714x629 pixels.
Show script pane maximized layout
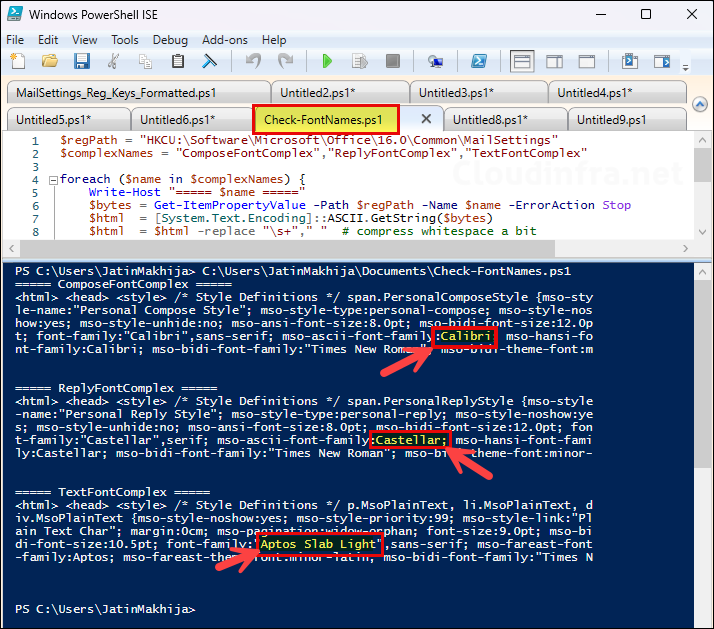[586, 61]
